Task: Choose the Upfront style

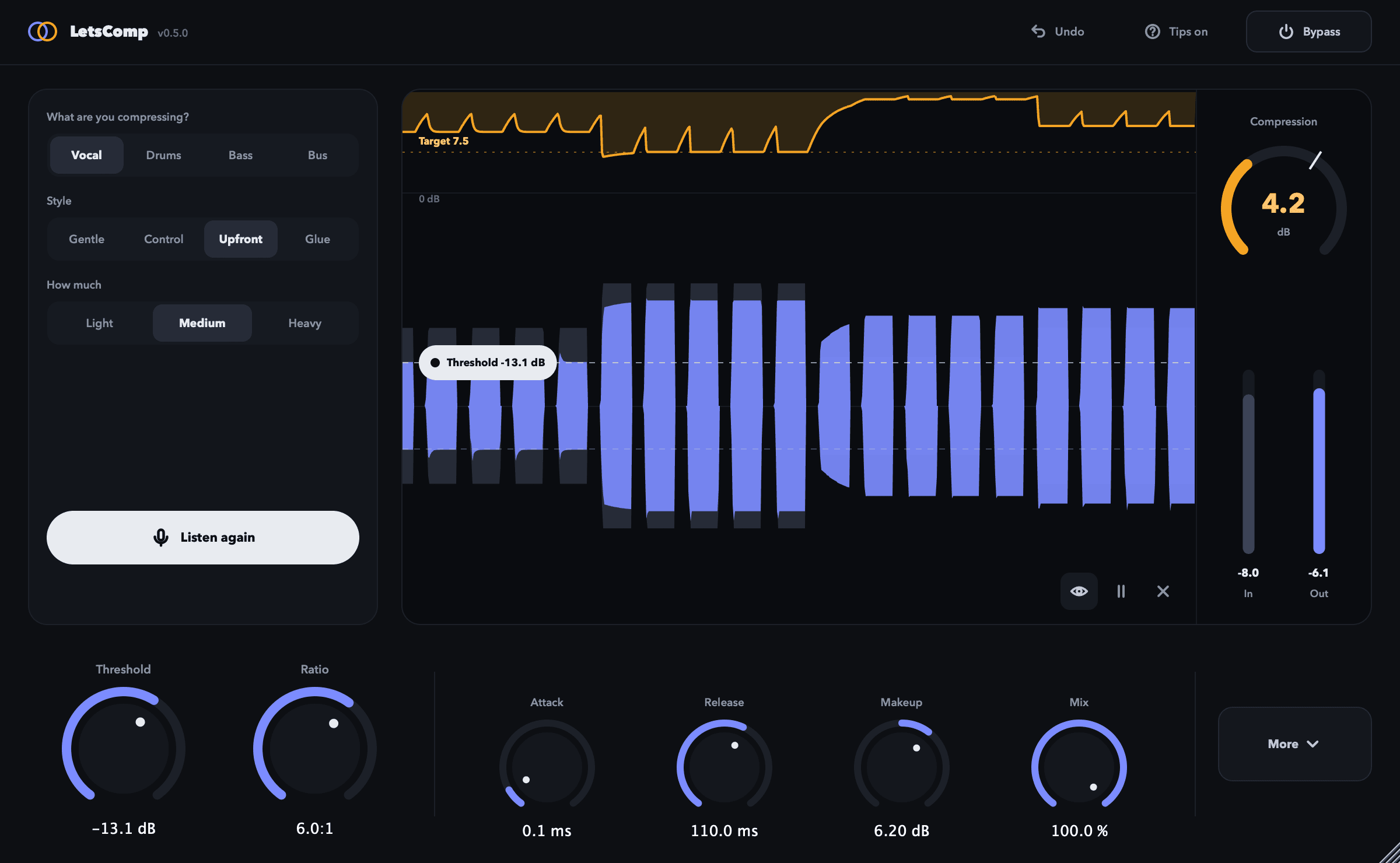Action: coord(240,239)
